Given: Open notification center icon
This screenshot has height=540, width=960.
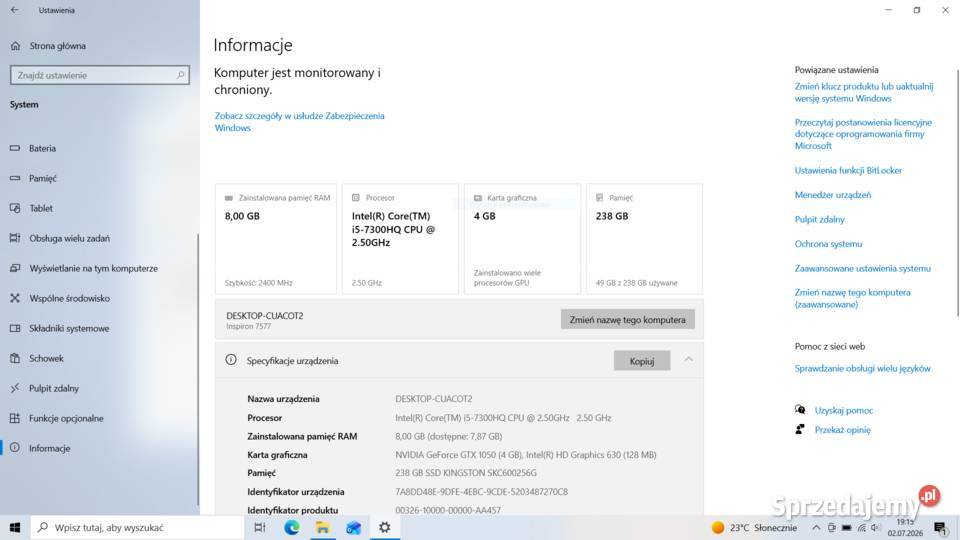Looking at the screenshot, I should [940, 527].
